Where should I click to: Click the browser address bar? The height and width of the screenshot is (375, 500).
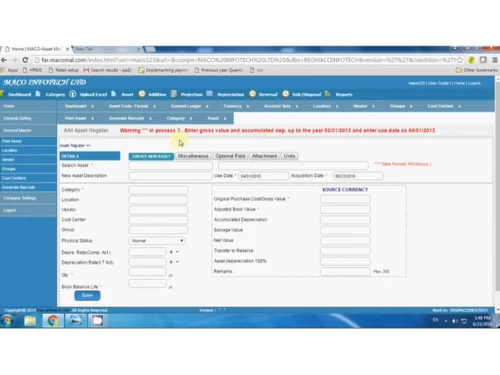[247, 60]
